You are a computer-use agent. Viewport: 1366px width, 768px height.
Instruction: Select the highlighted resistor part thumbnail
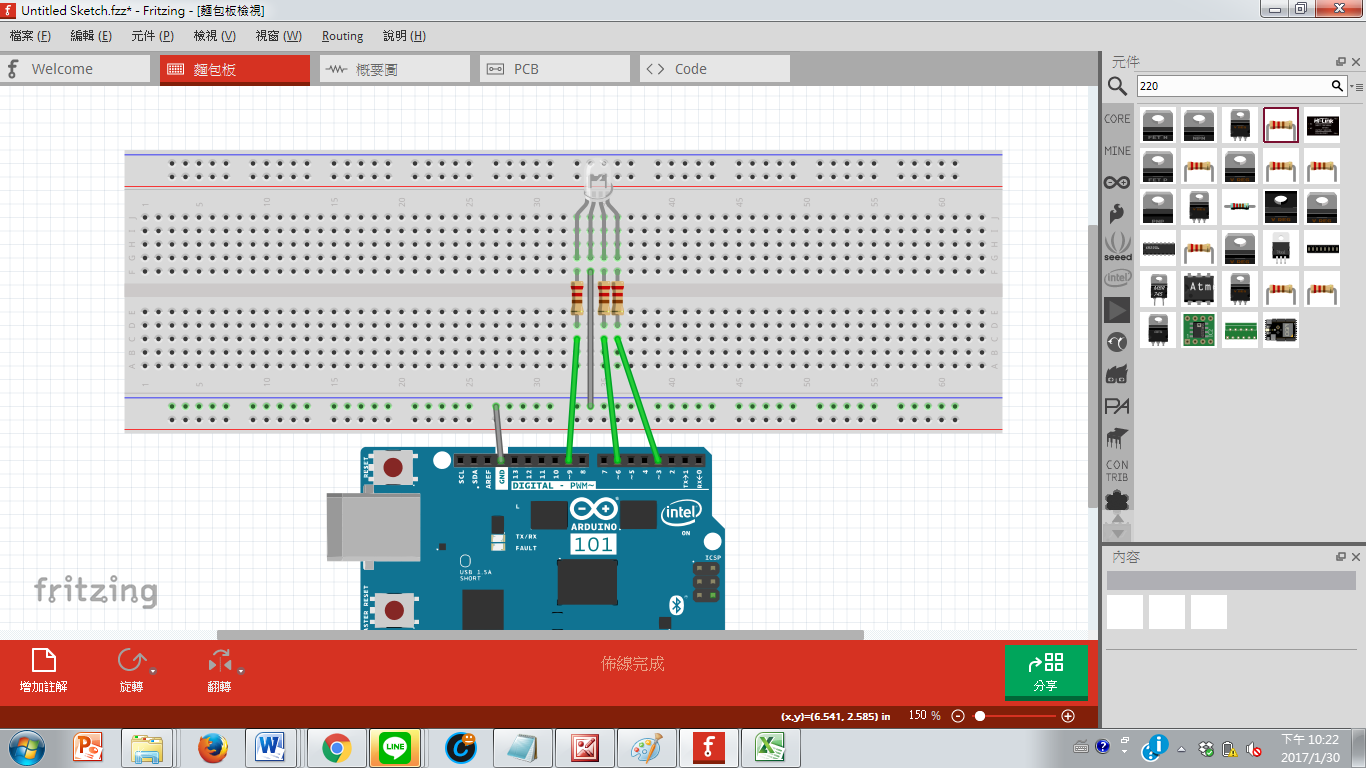point(1281,125)
